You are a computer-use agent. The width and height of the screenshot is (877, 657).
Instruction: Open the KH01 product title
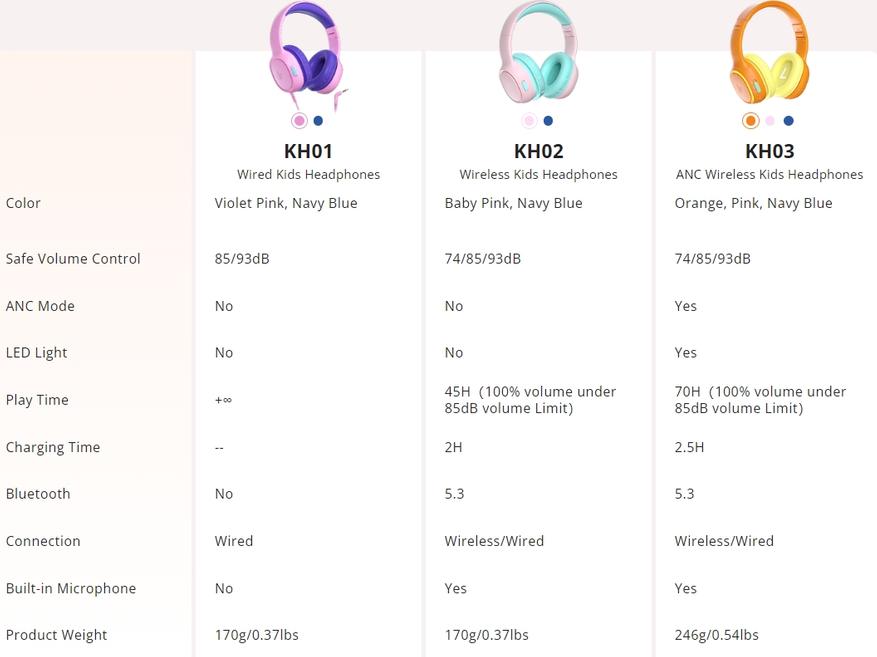tap(308, 152)
